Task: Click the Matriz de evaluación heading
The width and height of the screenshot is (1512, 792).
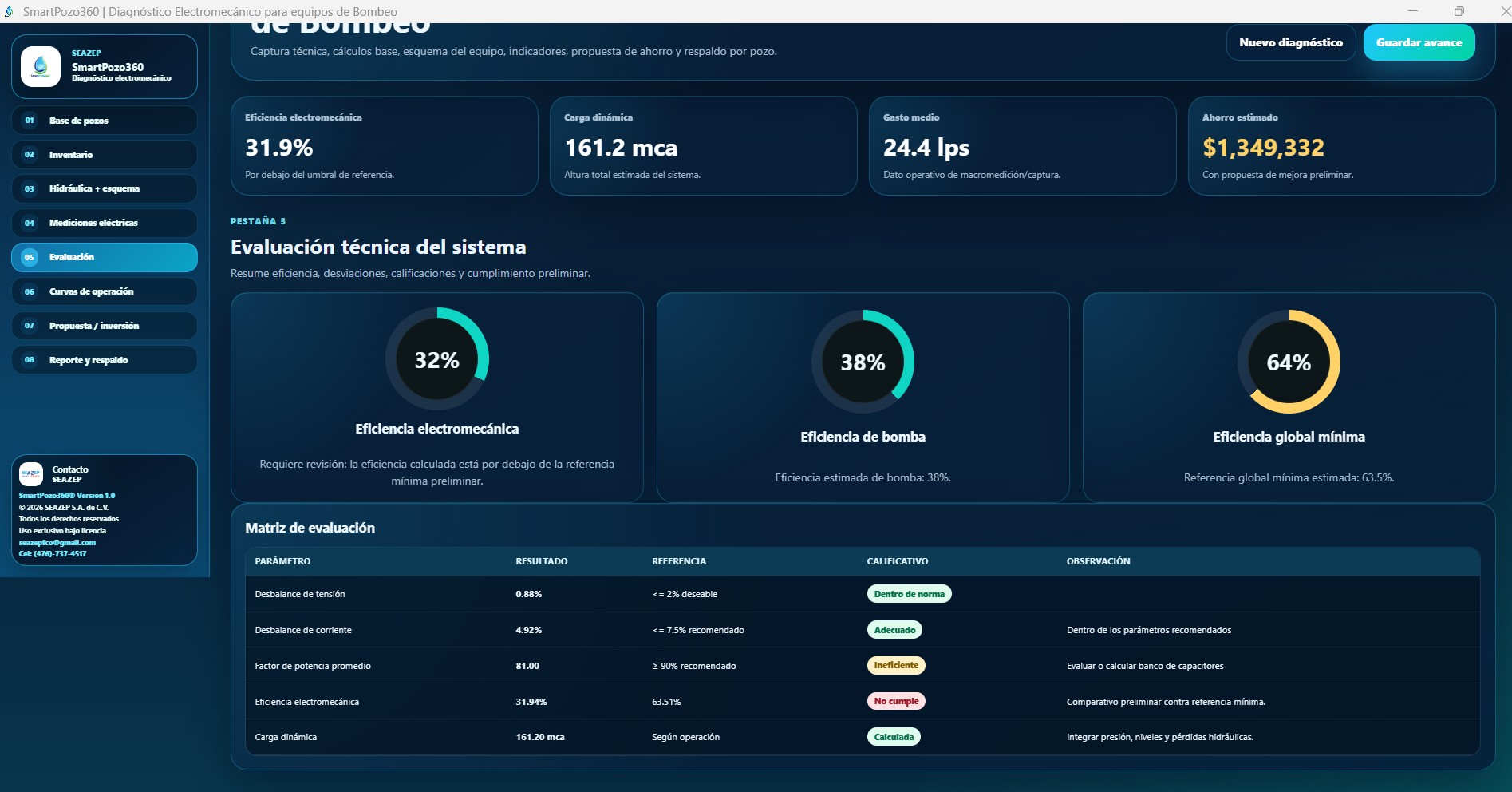Action: tap(310, 528)
